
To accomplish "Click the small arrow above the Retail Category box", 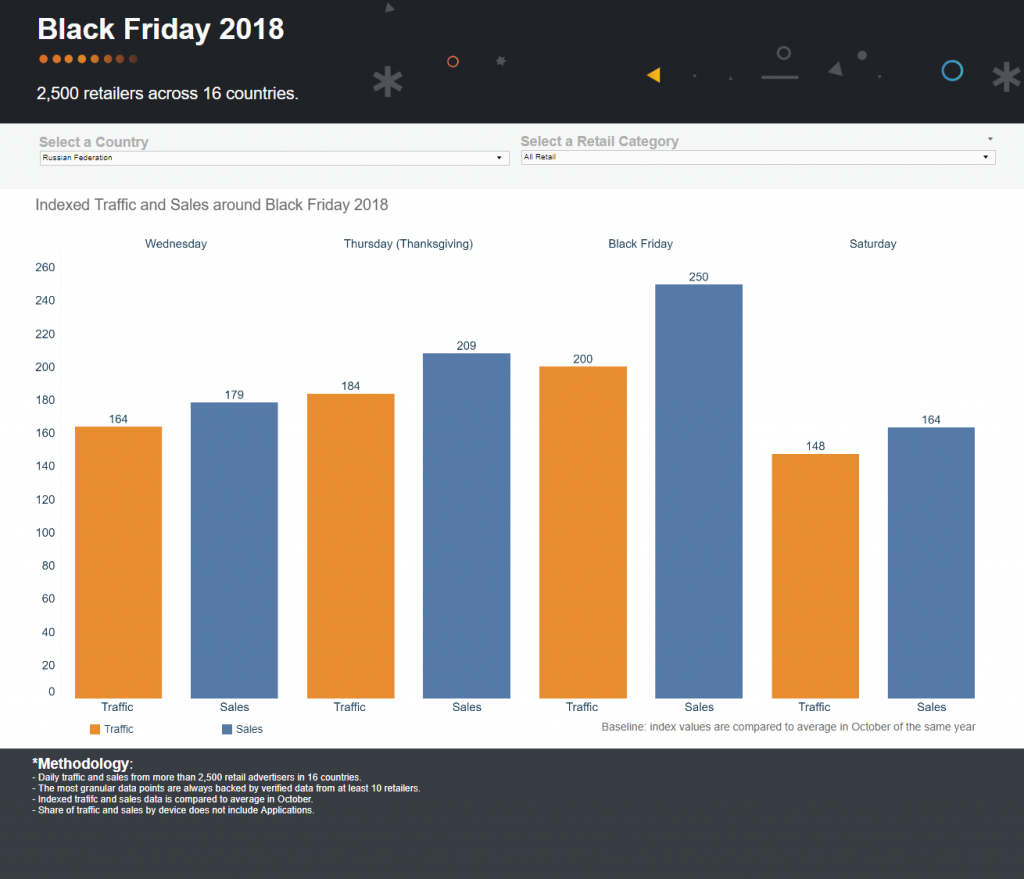I will 990,139.
